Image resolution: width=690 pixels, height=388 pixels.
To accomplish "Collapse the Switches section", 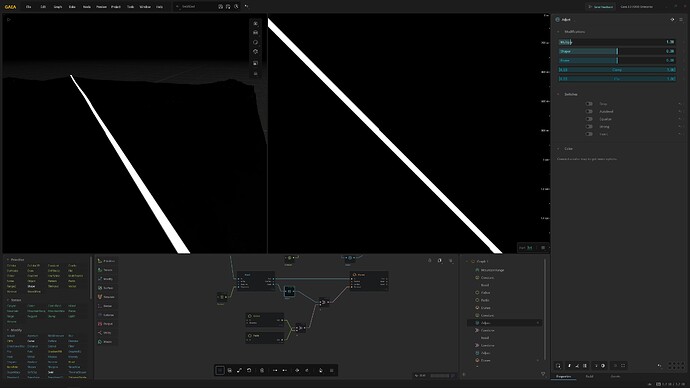I will click(558, 94).
